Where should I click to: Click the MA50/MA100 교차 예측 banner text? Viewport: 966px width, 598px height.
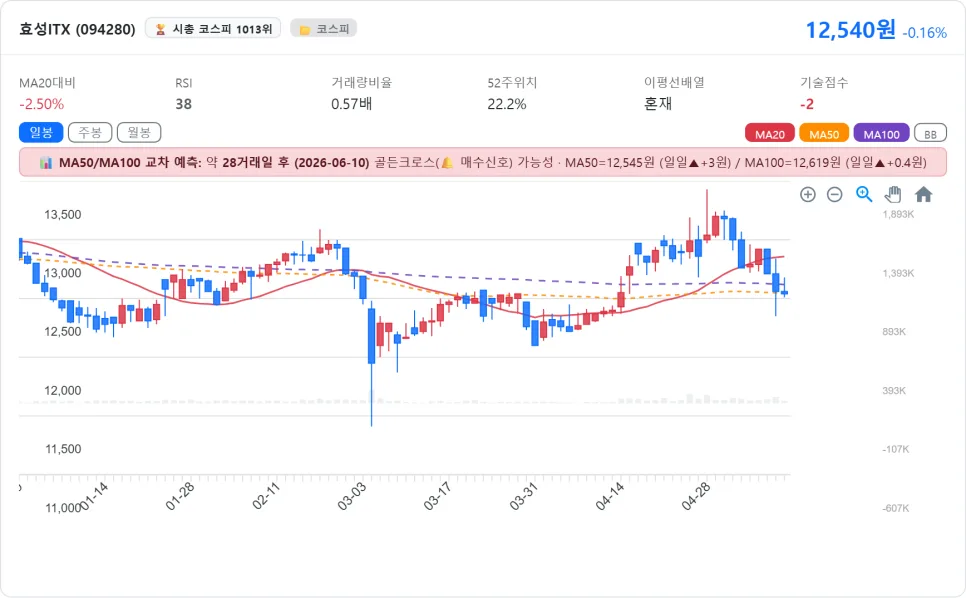click(x=483, y=163)
